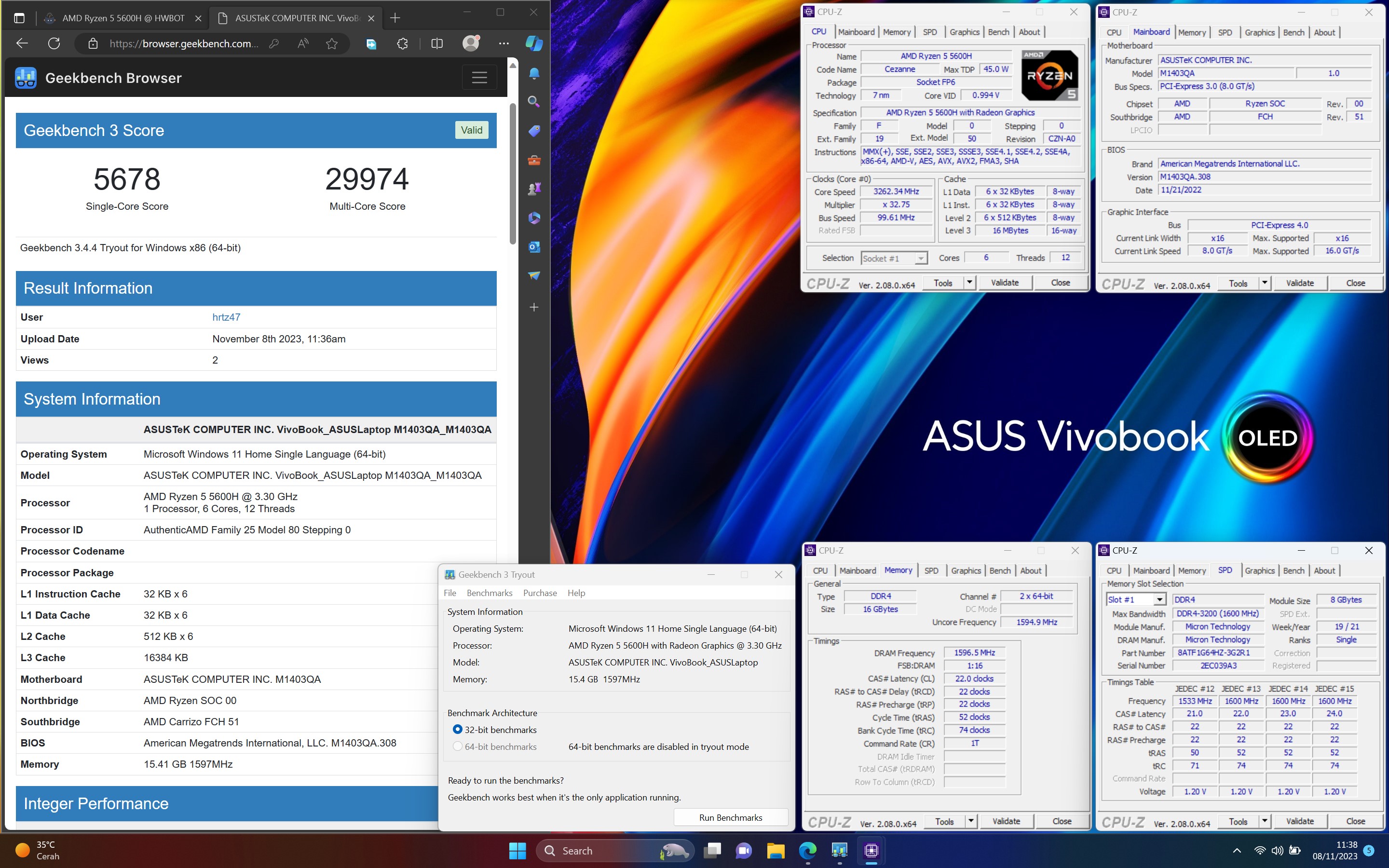The width and height of the screenshot is (1389, 868).
Task: Click Close in Memory CPU-Z window
Action: 1062,821
